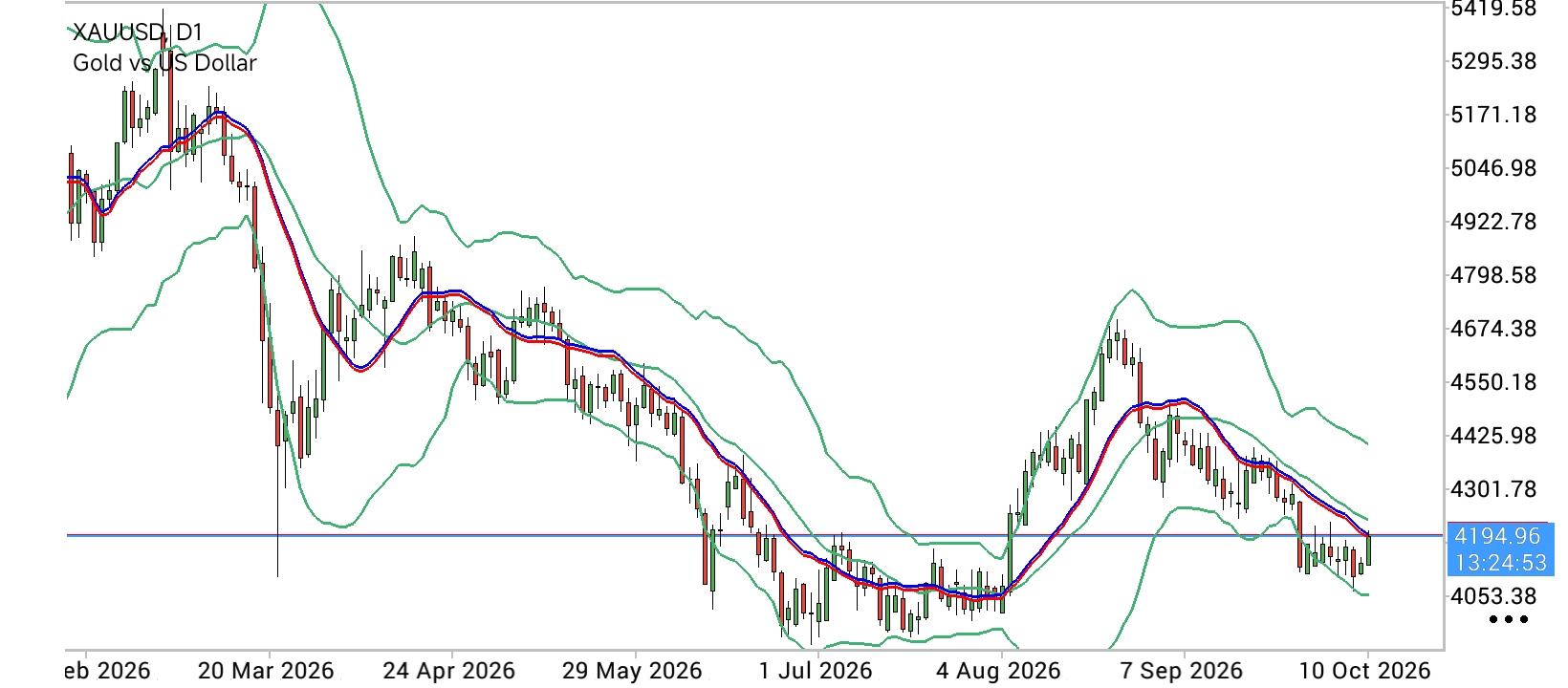
Task: Tap the XAUUSD, D1 symbol label
Action: click(x=138, y=32)
